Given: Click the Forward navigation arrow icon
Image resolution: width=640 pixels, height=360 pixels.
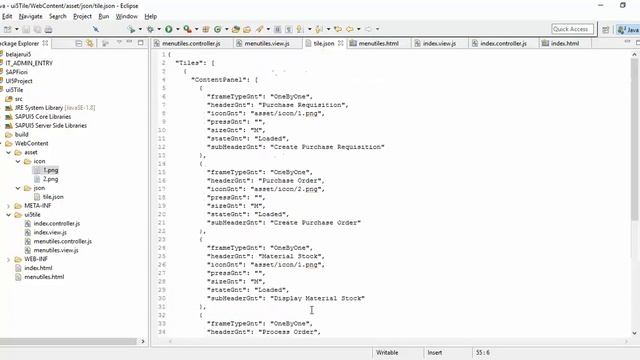Looking at the screenshot, I should (368, 29).
